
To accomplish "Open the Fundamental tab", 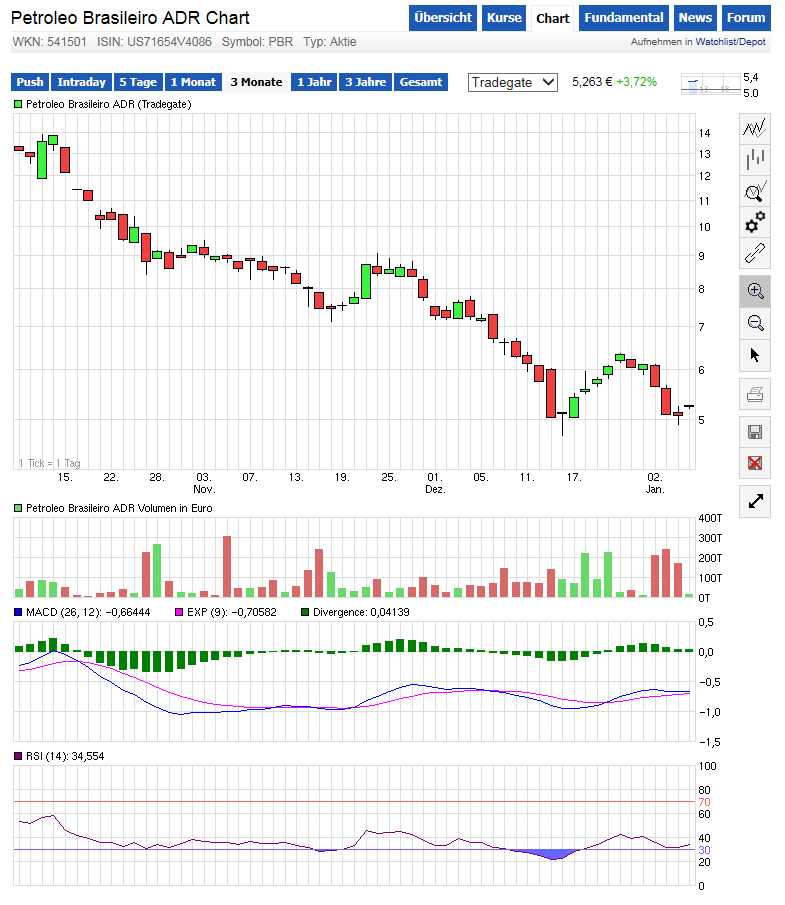I will [x=624, y=18].
